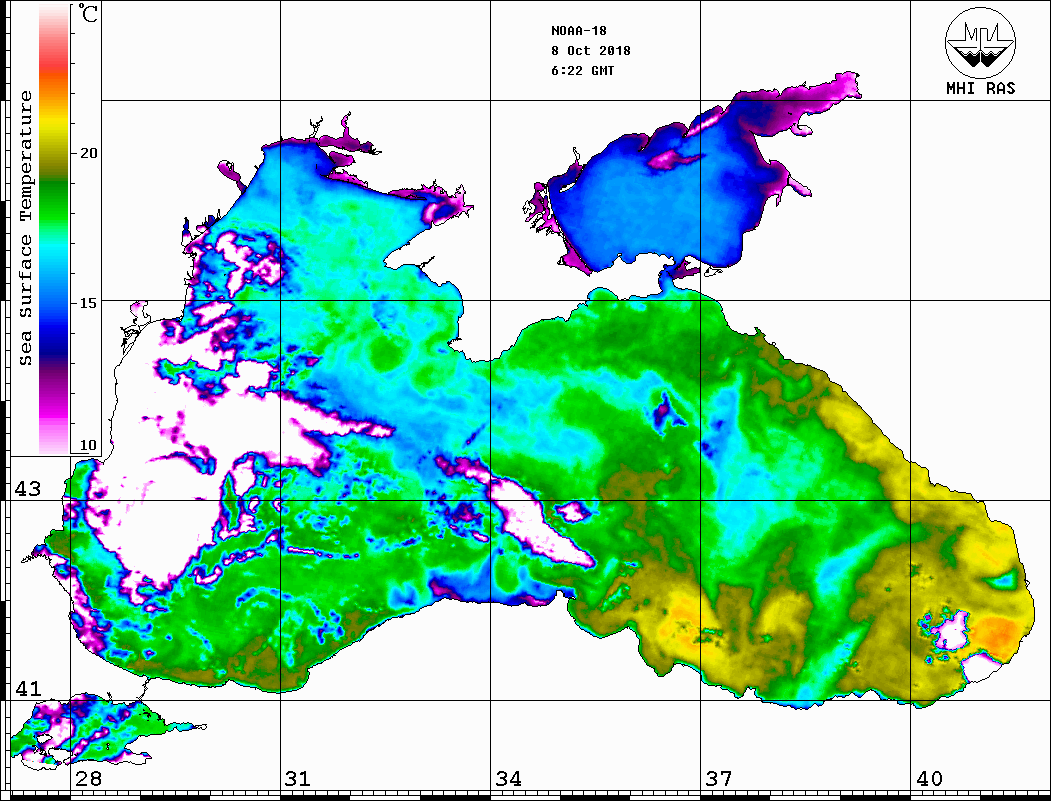Select the NOAA-18 satellite label
Screen dimensions: 1051x801
578,31
